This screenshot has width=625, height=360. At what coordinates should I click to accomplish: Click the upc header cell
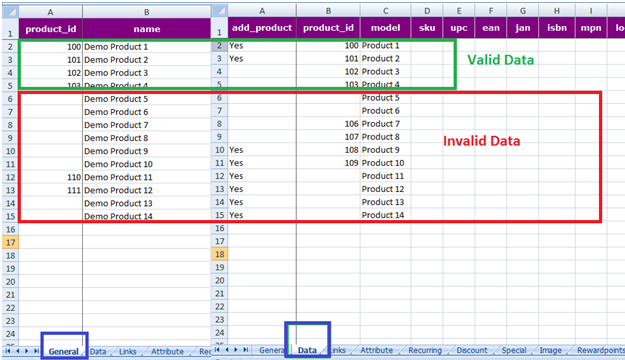click(x=459, y=28)
